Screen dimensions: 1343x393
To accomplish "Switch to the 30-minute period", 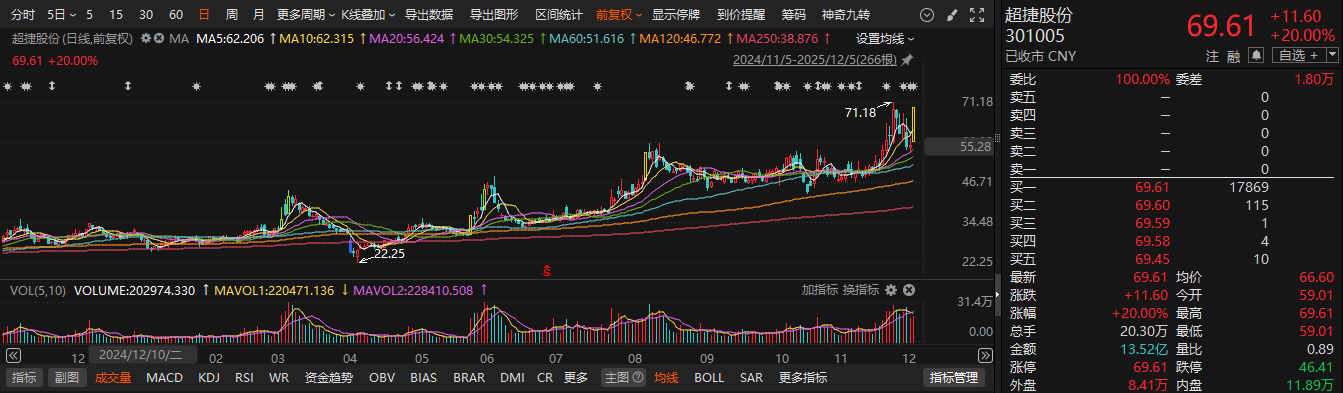I will click(x=146, y=15).
